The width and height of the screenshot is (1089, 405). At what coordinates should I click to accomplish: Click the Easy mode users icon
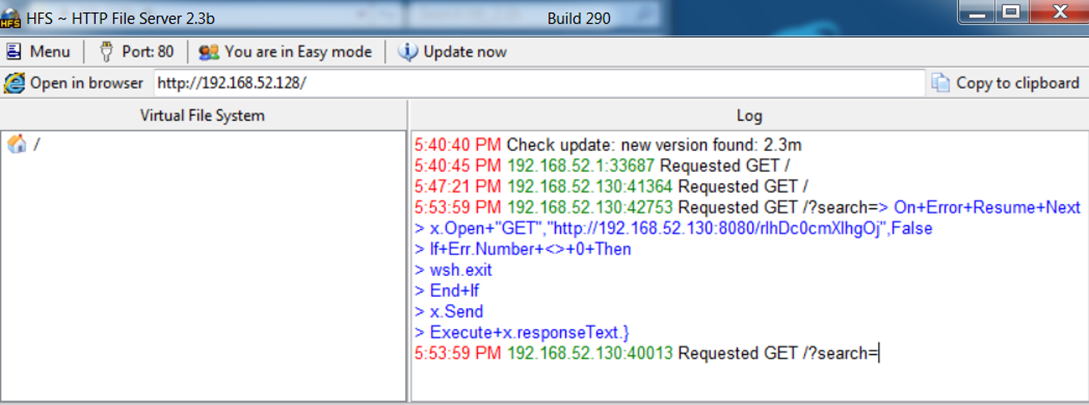[208, 52]
